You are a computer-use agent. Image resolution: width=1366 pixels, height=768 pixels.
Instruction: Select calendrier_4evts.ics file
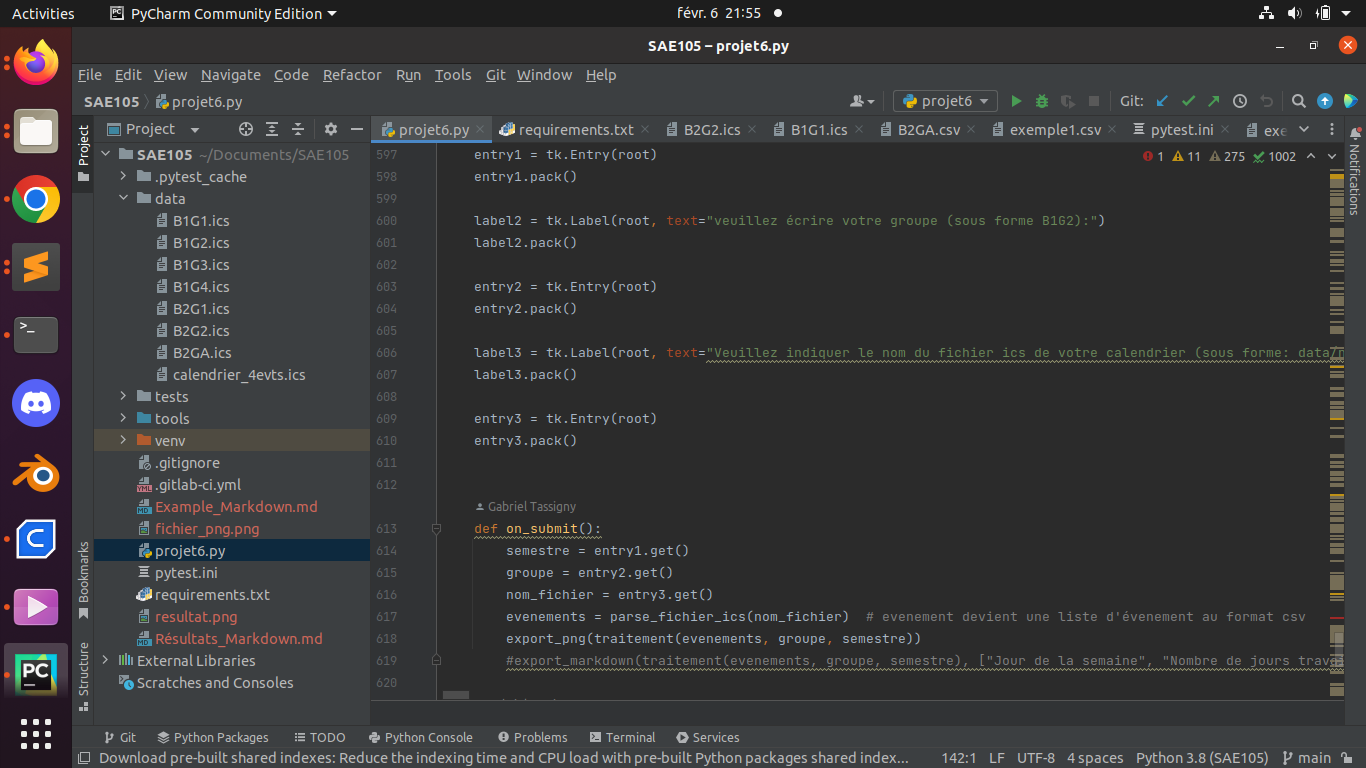pos(239,375)
